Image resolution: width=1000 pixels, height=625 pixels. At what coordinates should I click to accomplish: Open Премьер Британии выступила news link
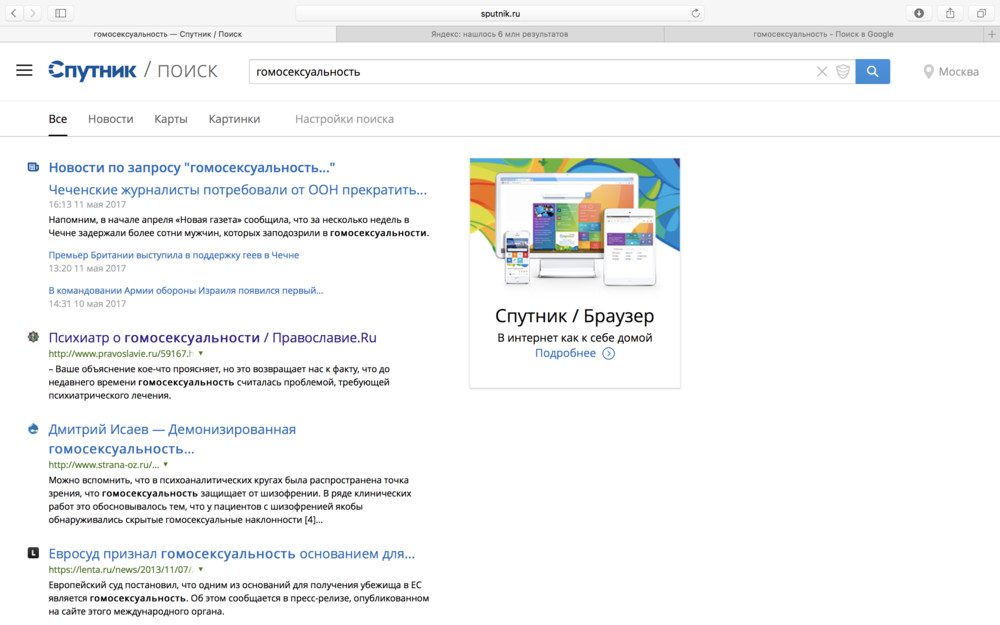point(173,255)
